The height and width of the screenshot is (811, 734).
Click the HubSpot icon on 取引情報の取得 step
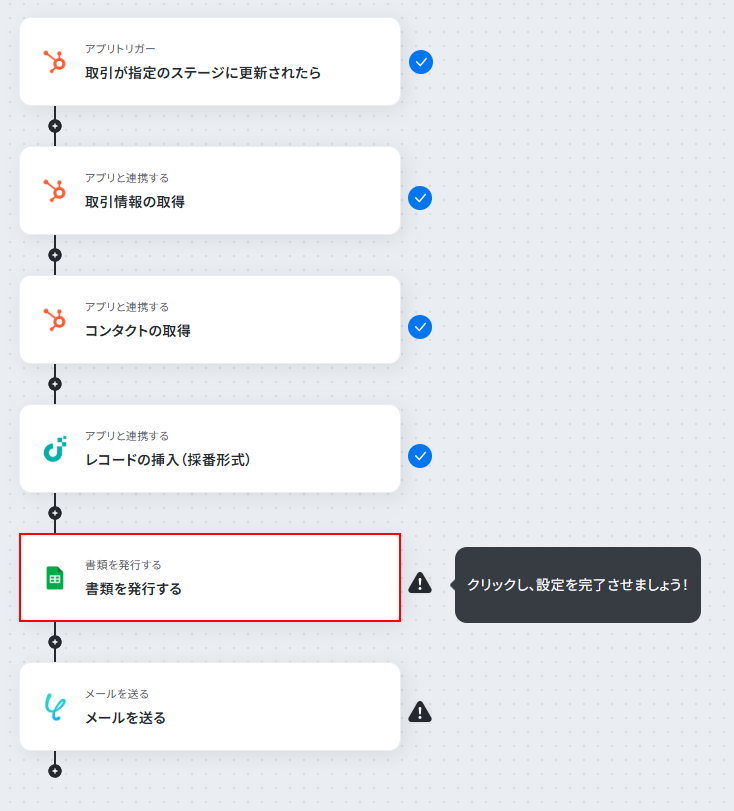point(55,190)
